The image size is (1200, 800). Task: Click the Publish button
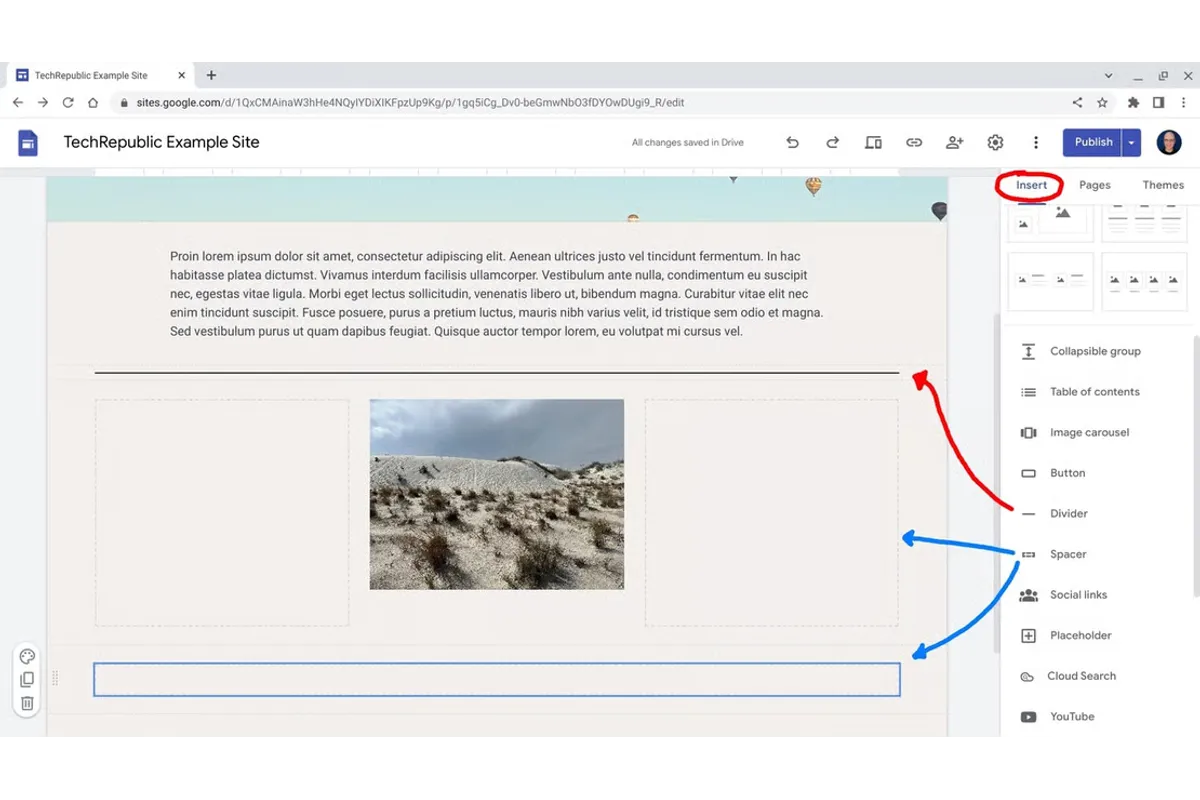(1093, 142)
